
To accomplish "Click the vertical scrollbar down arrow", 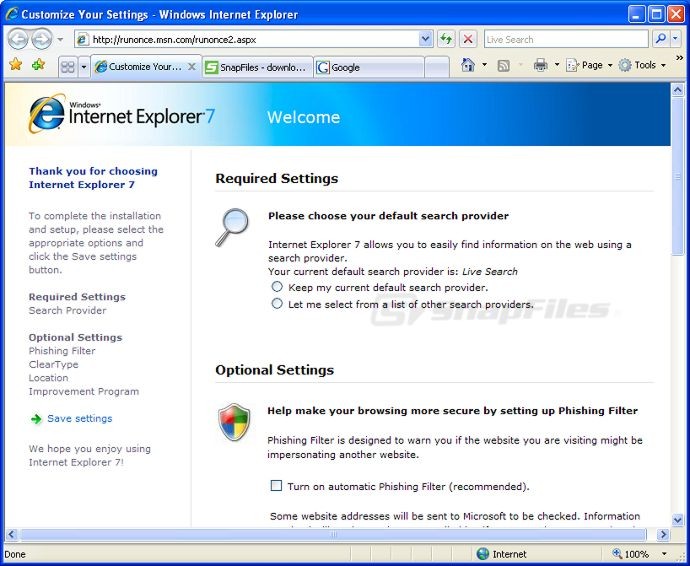I will pos(678,520).
